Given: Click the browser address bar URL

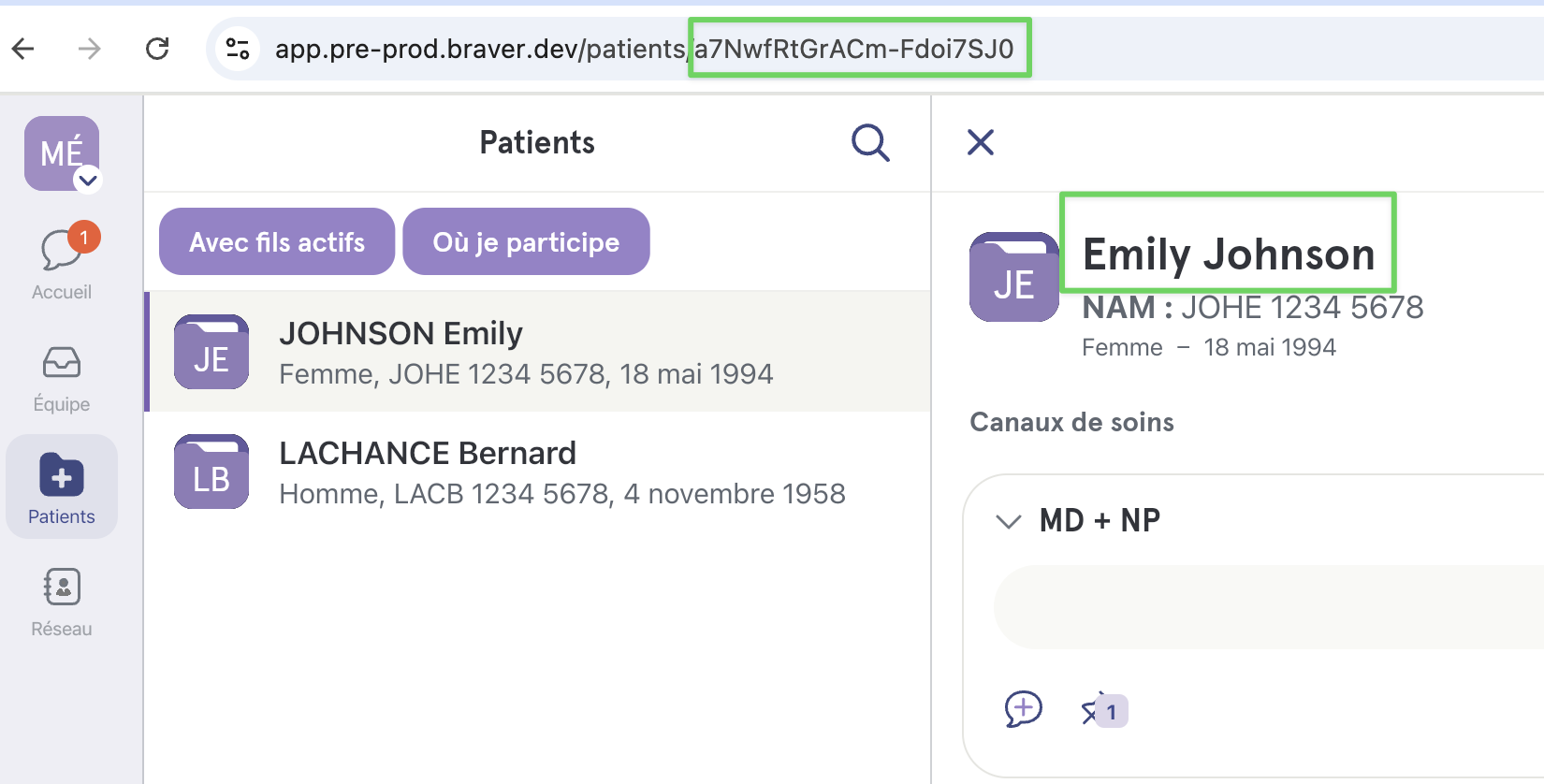Looking at the screenshot, I should (x=644, y=49).
